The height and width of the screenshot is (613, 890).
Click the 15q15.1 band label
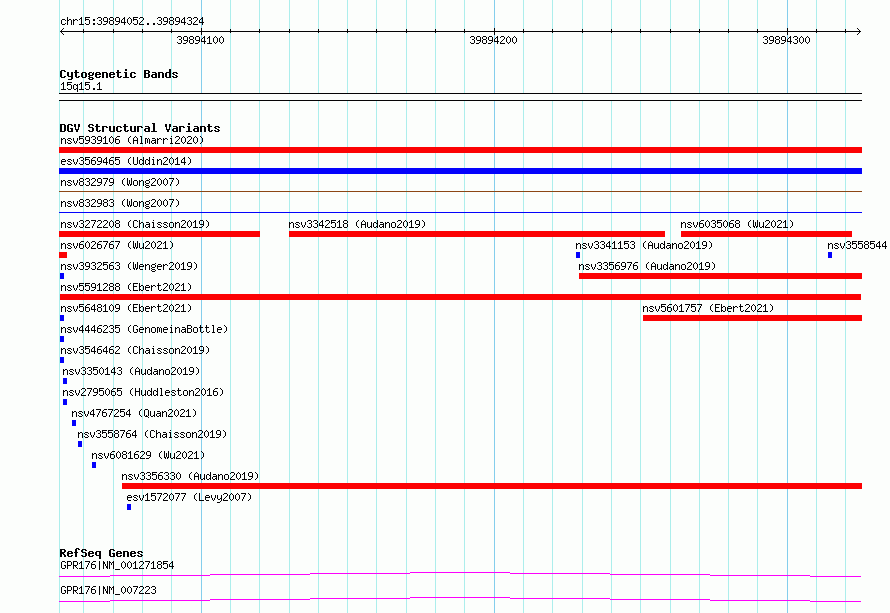[81, 86]
